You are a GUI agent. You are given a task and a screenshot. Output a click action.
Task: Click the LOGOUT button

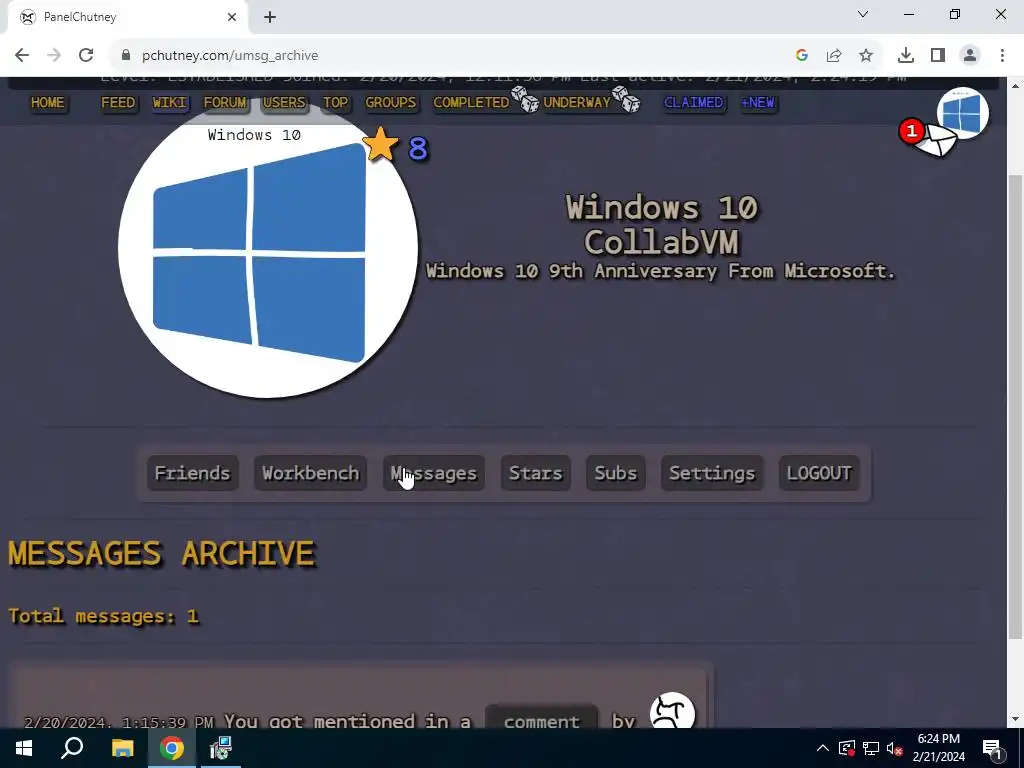point(819,473)
